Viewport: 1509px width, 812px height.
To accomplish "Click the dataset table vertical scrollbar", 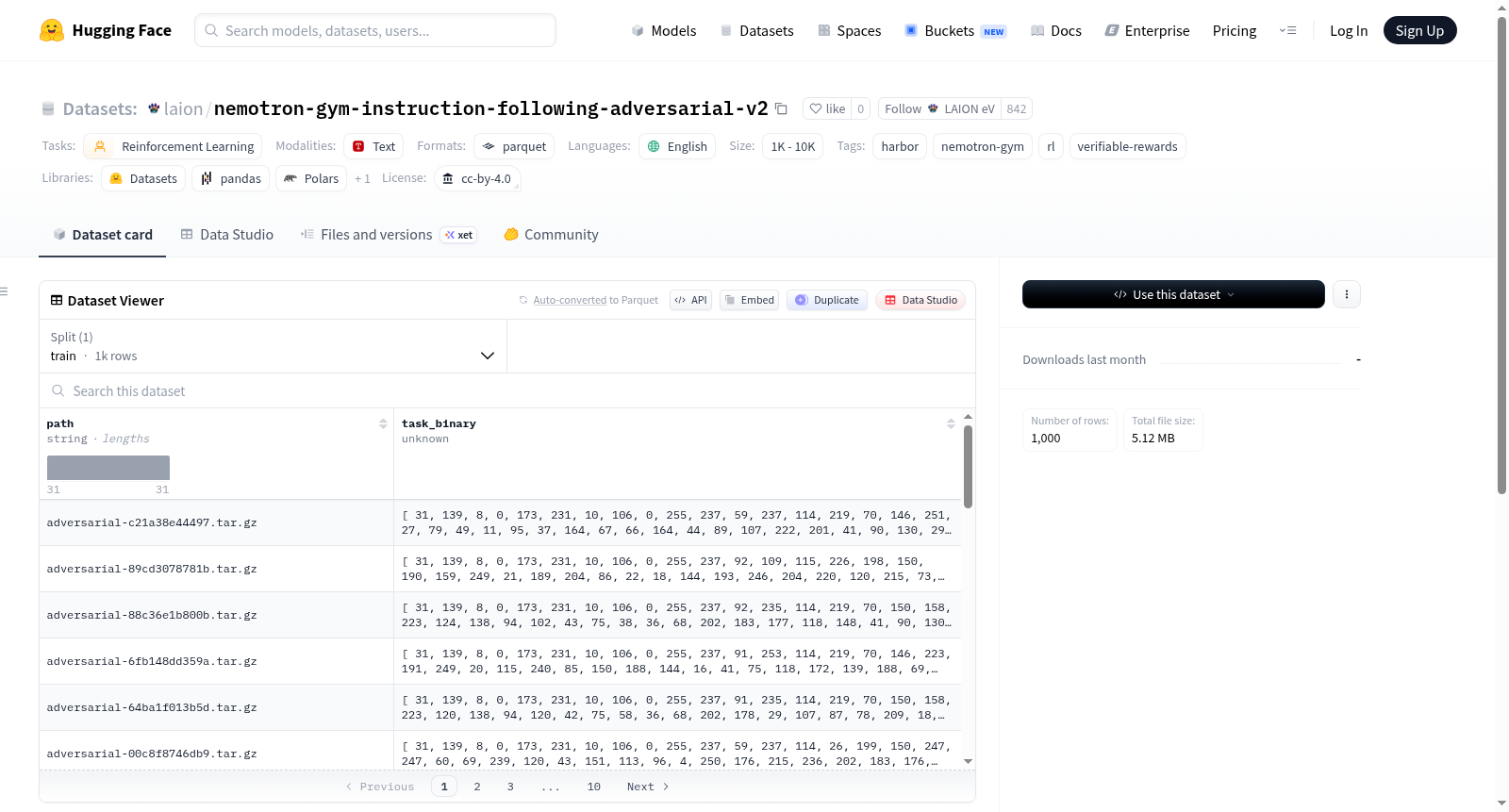I will click(x=968, y=467).
